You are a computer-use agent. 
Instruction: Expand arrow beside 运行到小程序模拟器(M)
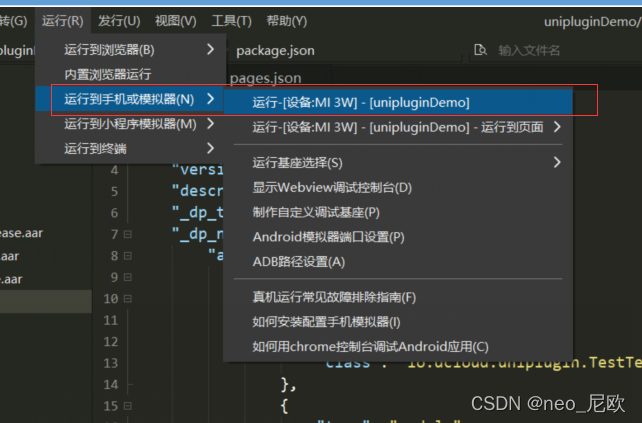coord(210,123)
